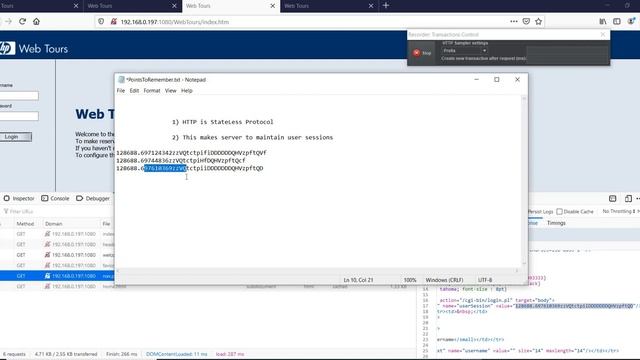Open the Notepad Edit menu
The width and height of the screenshot is (640, 360).
(x=134, y=91)
